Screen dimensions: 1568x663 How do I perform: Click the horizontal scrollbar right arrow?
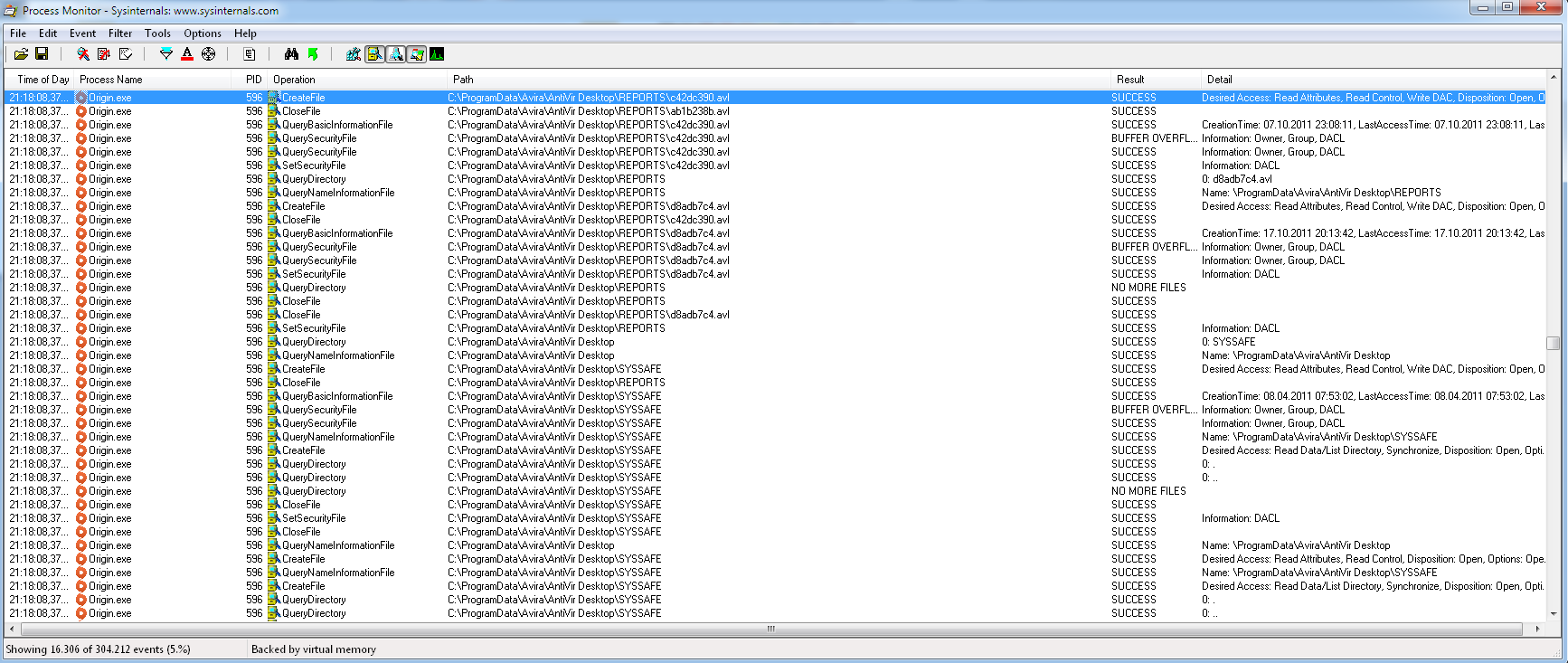tap(1537, 629)
